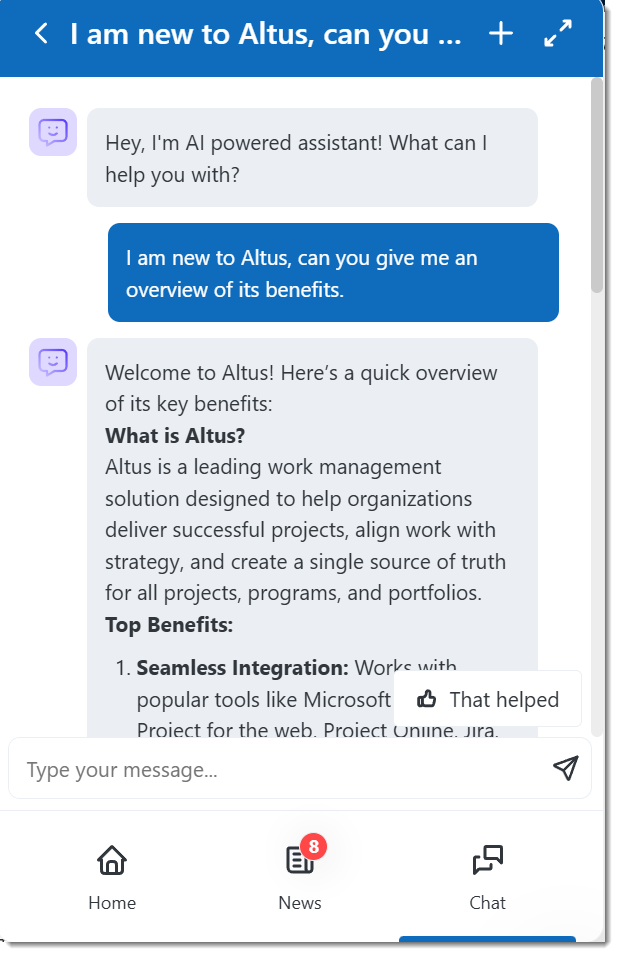Send the message with the paper plane icon

pyautogui.click(x=565, y=768)
